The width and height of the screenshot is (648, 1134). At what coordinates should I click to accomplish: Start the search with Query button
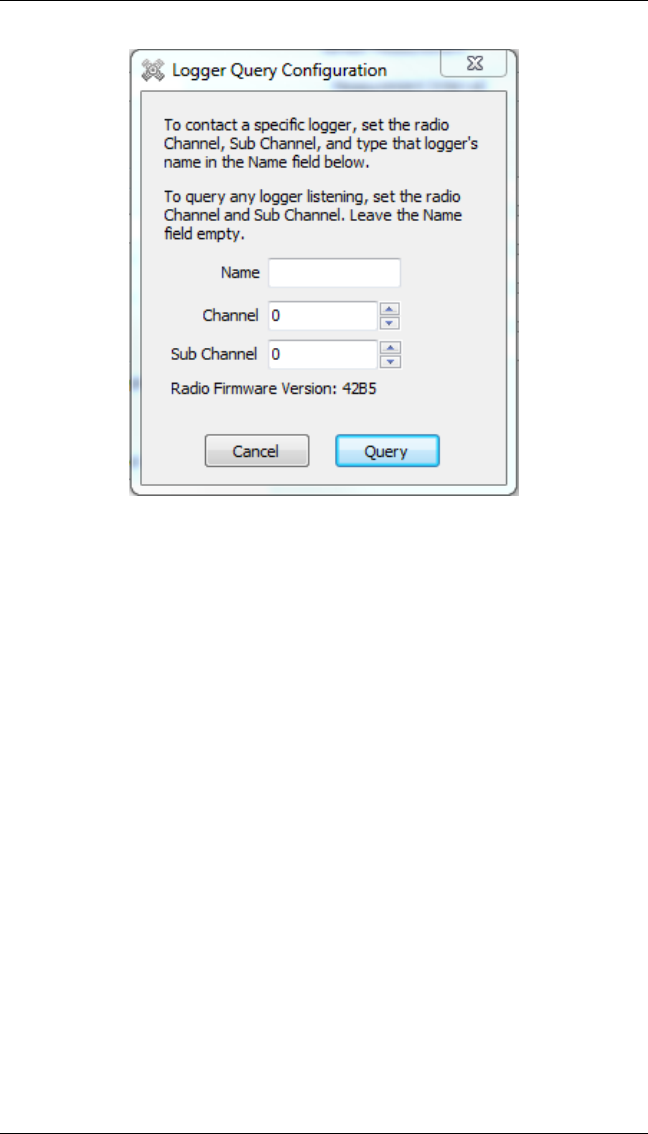click(x=387, y=451)
